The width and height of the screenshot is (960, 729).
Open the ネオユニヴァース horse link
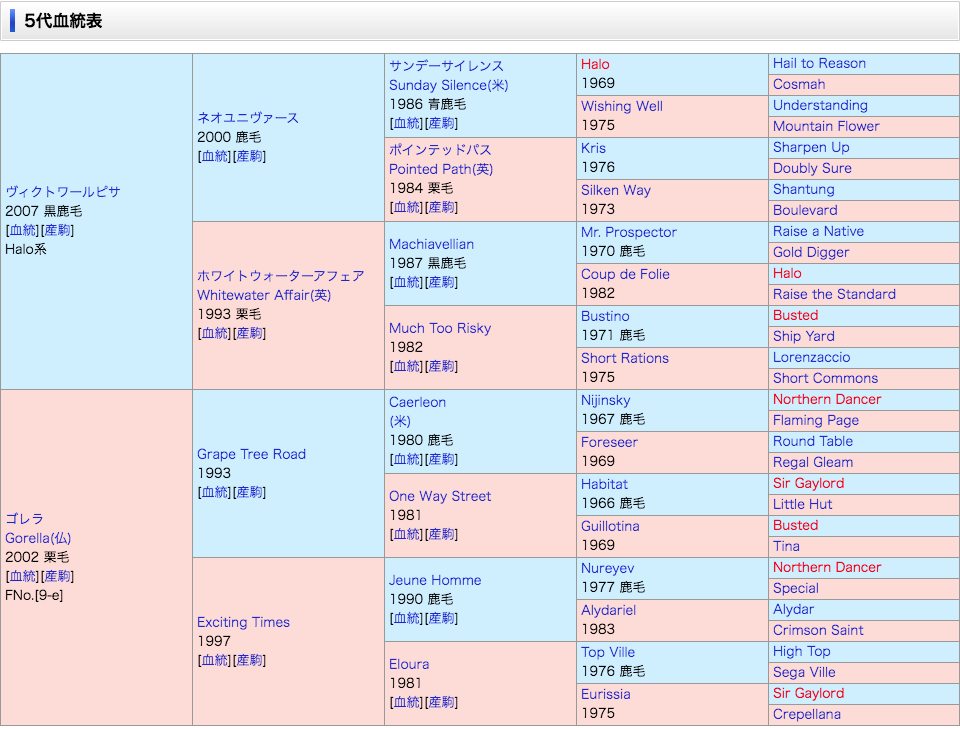pos(248,118)
